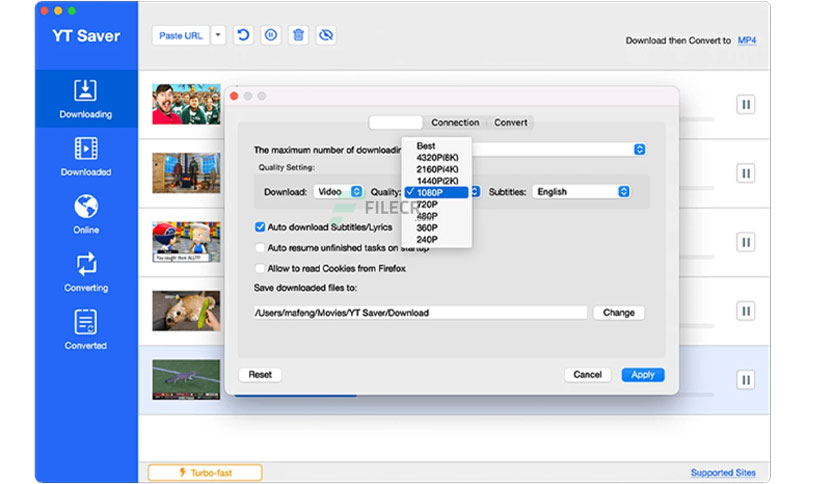Close the preferences dialog with red button

234,96
